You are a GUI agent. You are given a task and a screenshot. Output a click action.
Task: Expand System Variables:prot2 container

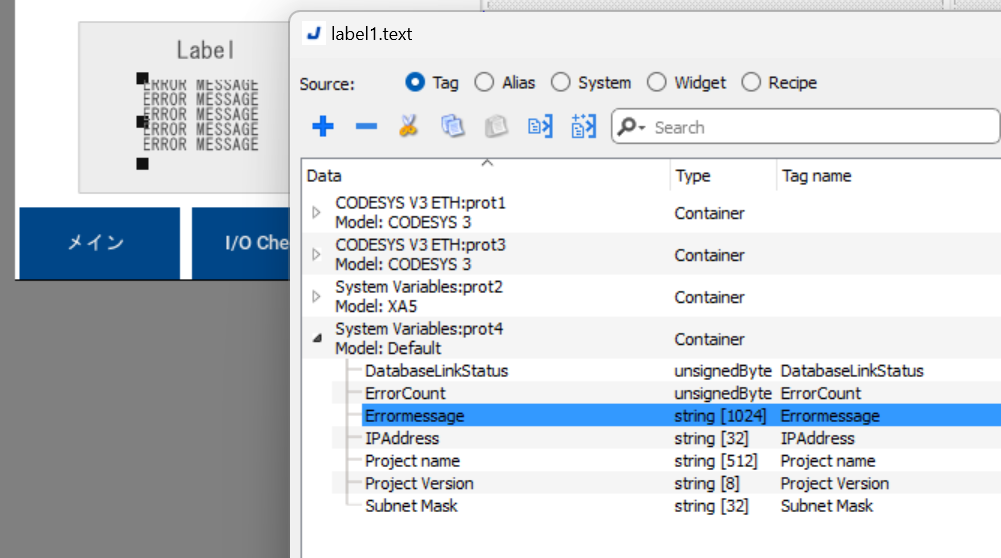coord(316,296)
